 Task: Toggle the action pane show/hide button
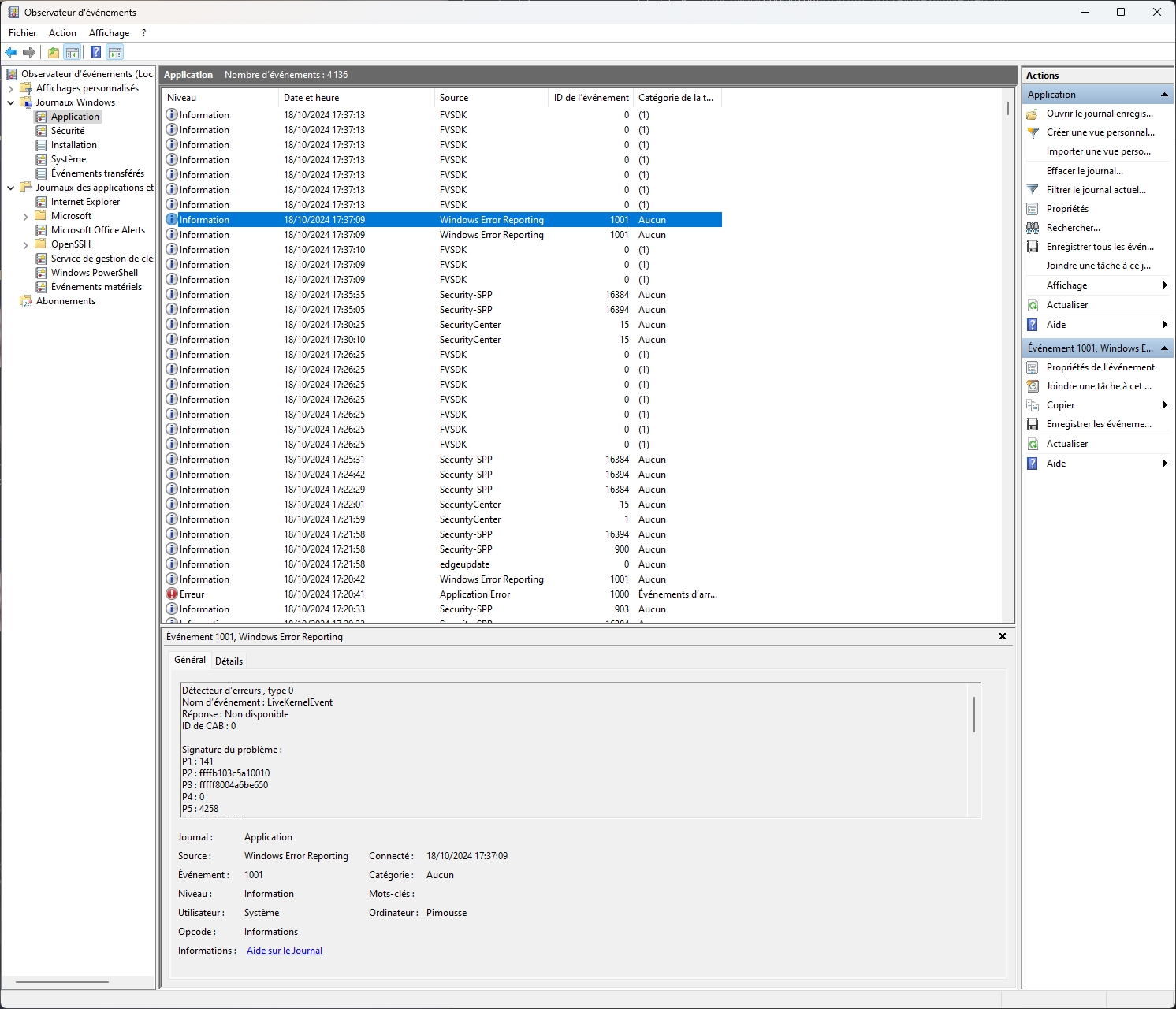pyautogui.click(x=115, y=53)
